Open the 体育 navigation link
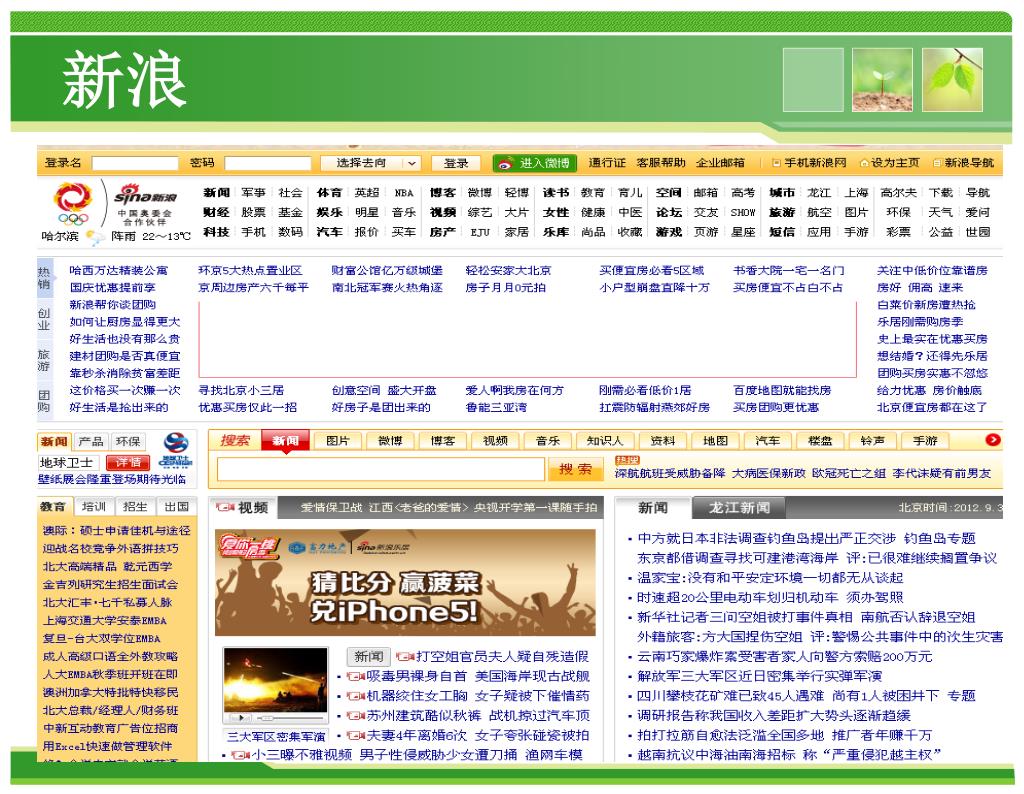Image resolution: width=1024 pixels, height=794 pixels. click(329, 193)
